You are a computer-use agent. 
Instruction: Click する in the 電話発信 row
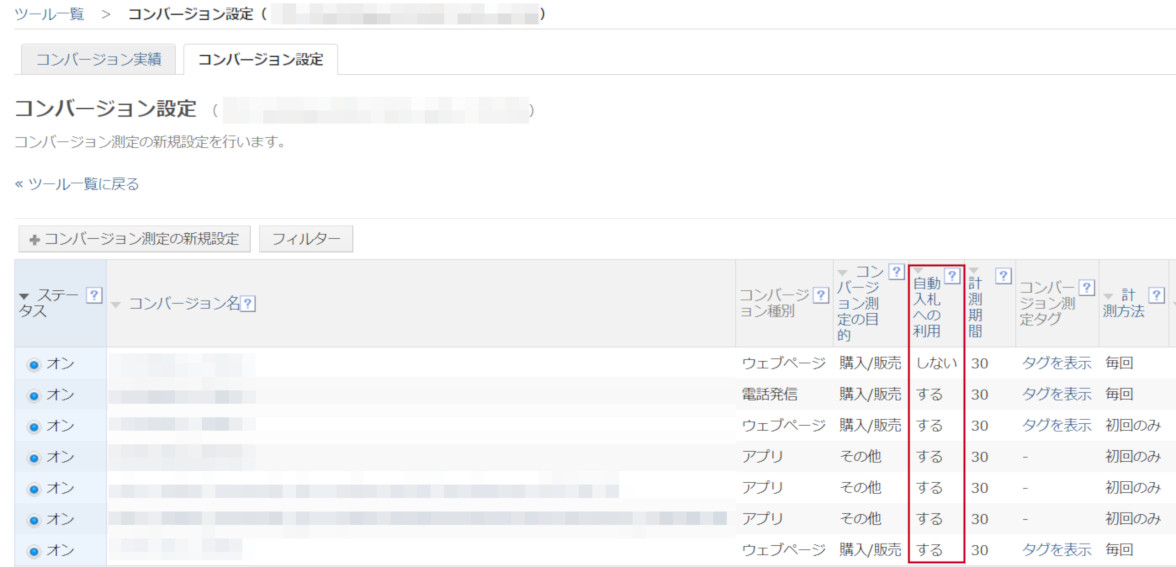929,394
